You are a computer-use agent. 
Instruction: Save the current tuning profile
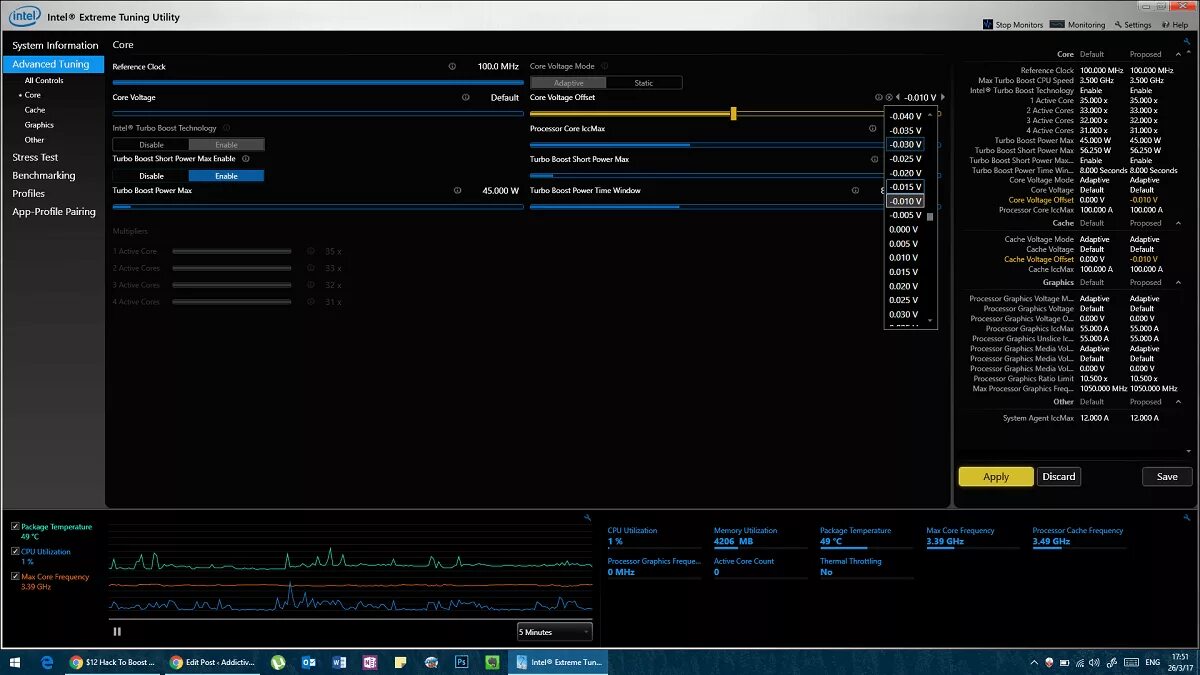click(1167, 477)
